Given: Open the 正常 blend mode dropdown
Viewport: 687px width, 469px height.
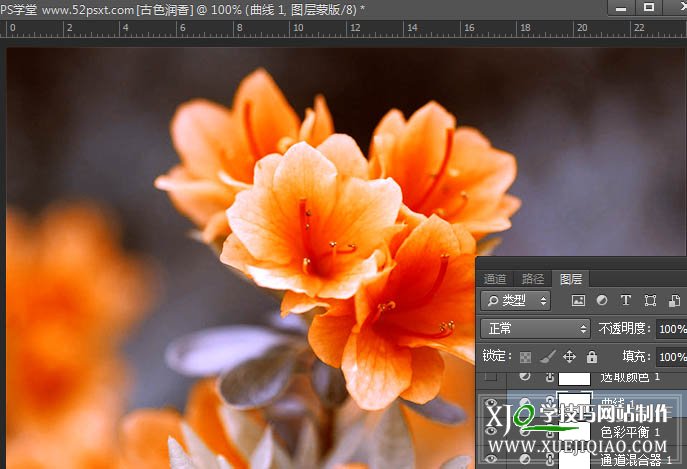Looking at the screenshot, I should 535,328.
